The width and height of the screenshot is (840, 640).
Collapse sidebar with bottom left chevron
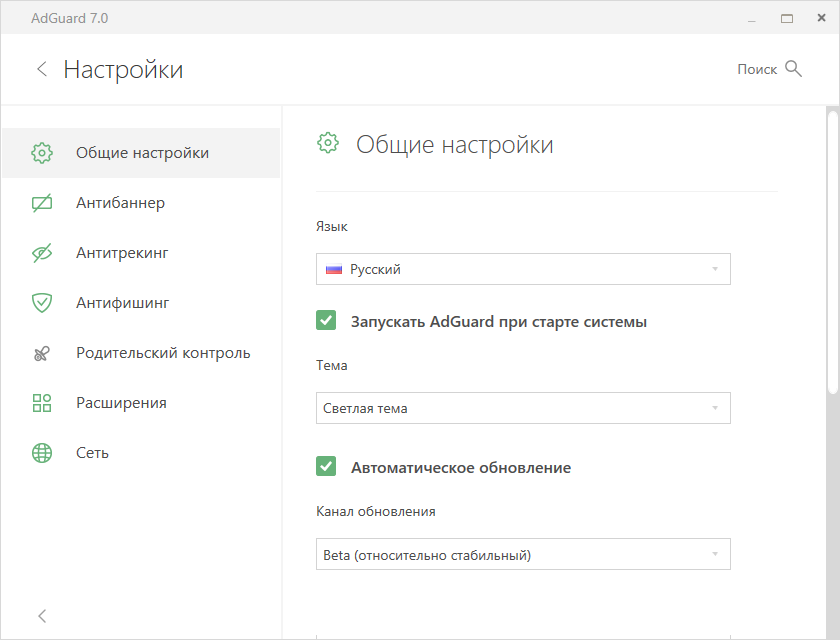click(42, 616)
